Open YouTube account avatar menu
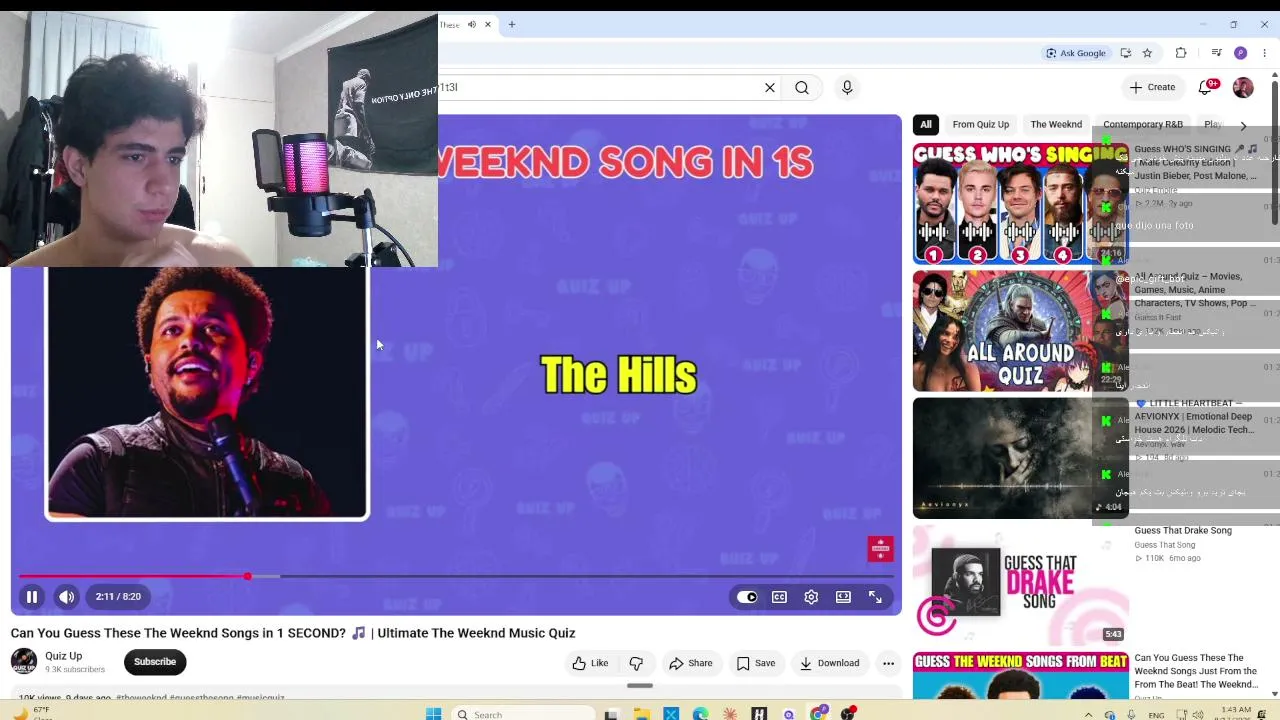The height and width of the screenshot is (720, 1280). pos(1243,88)
